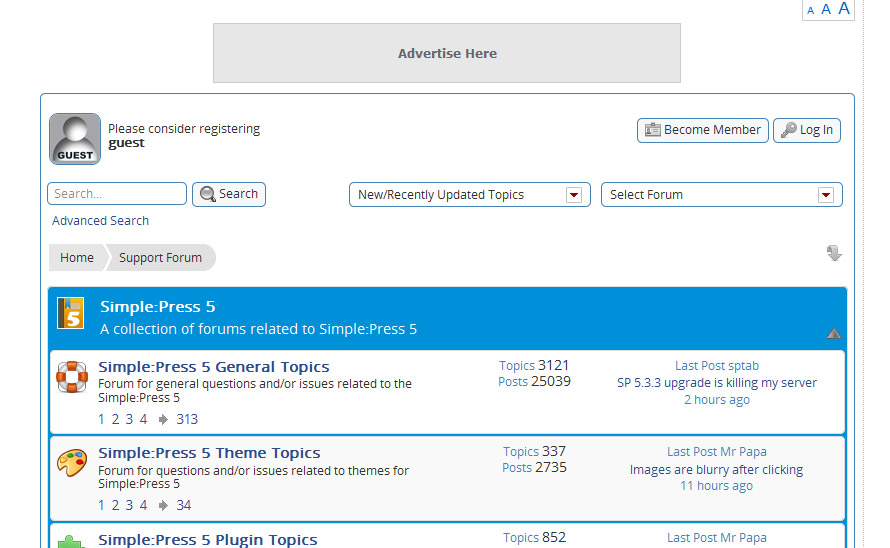This screenshot has height=548, width=890.
Task: Click the 'Topics 3121' count
Action: (x=534, y=365)
